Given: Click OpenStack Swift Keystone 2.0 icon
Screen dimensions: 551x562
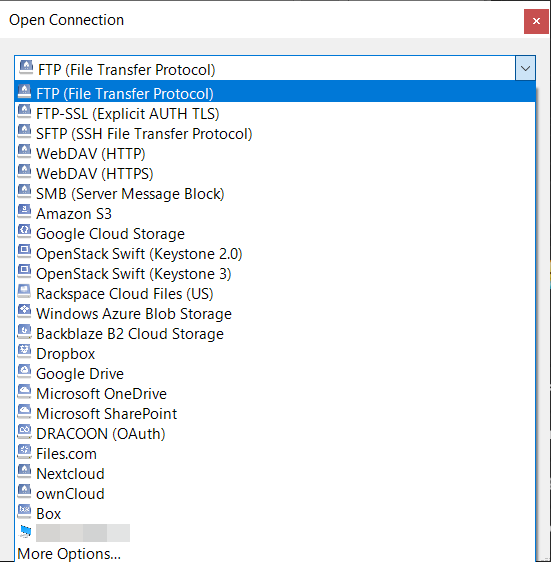Looking at the screenshot, I should pos(24,251).
